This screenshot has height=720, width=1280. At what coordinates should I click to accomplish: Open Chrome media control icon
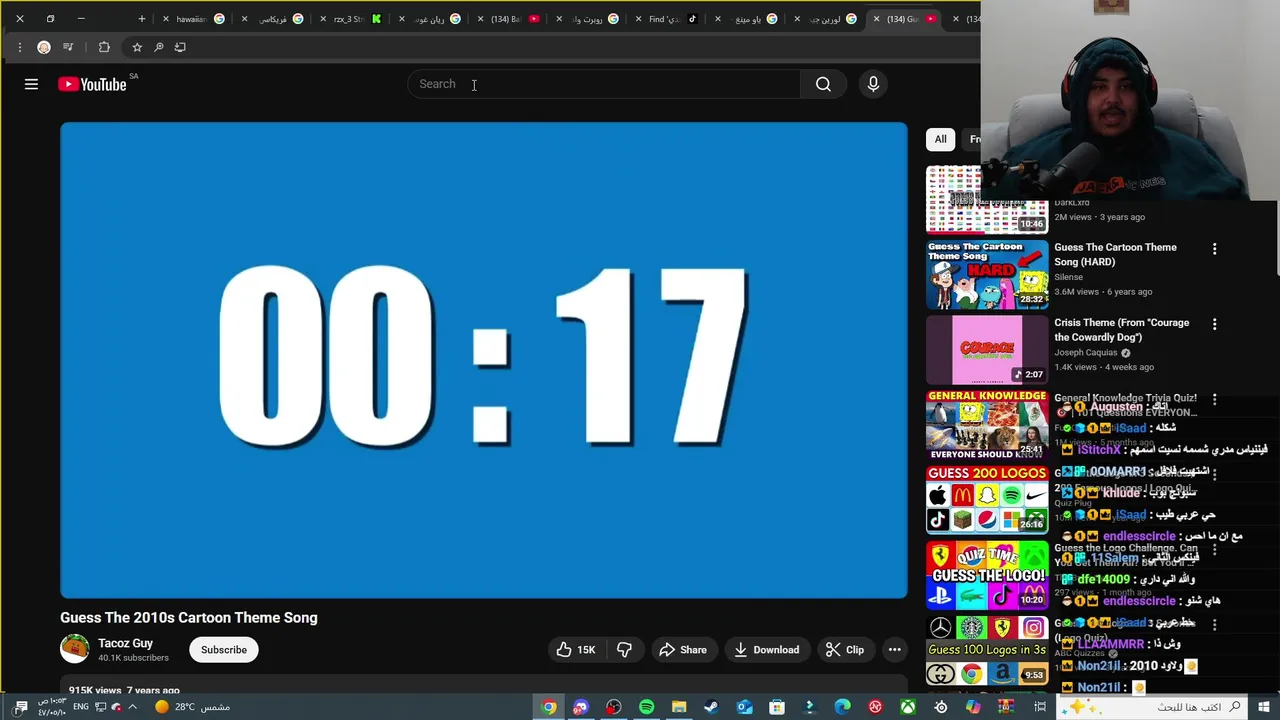click(x=68, y=47)
